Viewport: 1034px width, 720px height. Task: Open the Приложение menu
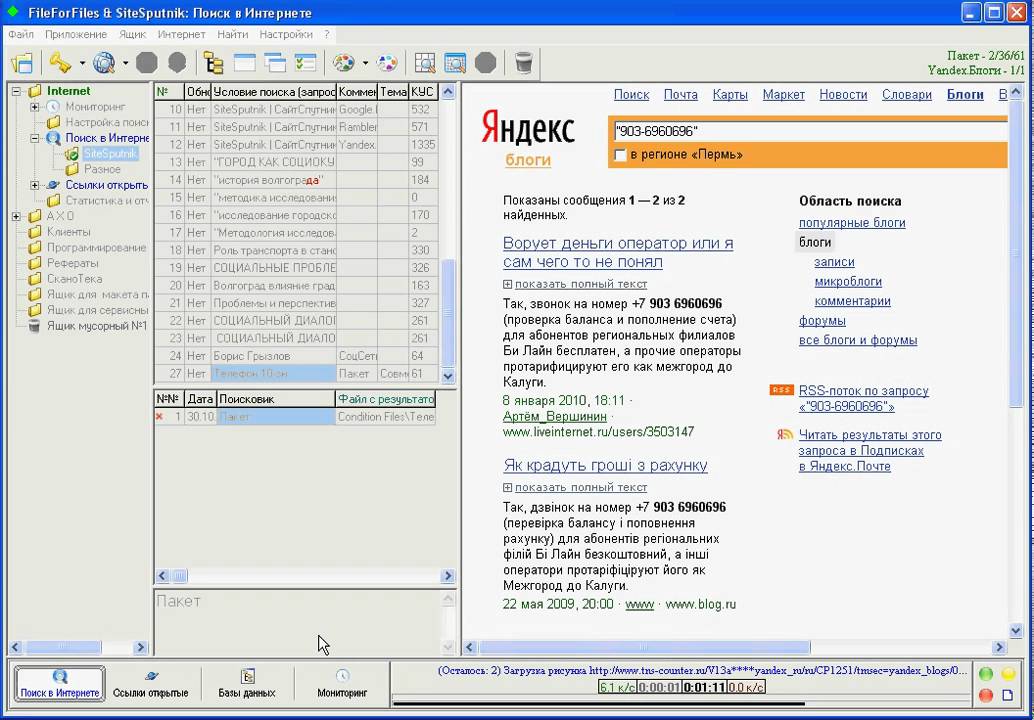76,34
